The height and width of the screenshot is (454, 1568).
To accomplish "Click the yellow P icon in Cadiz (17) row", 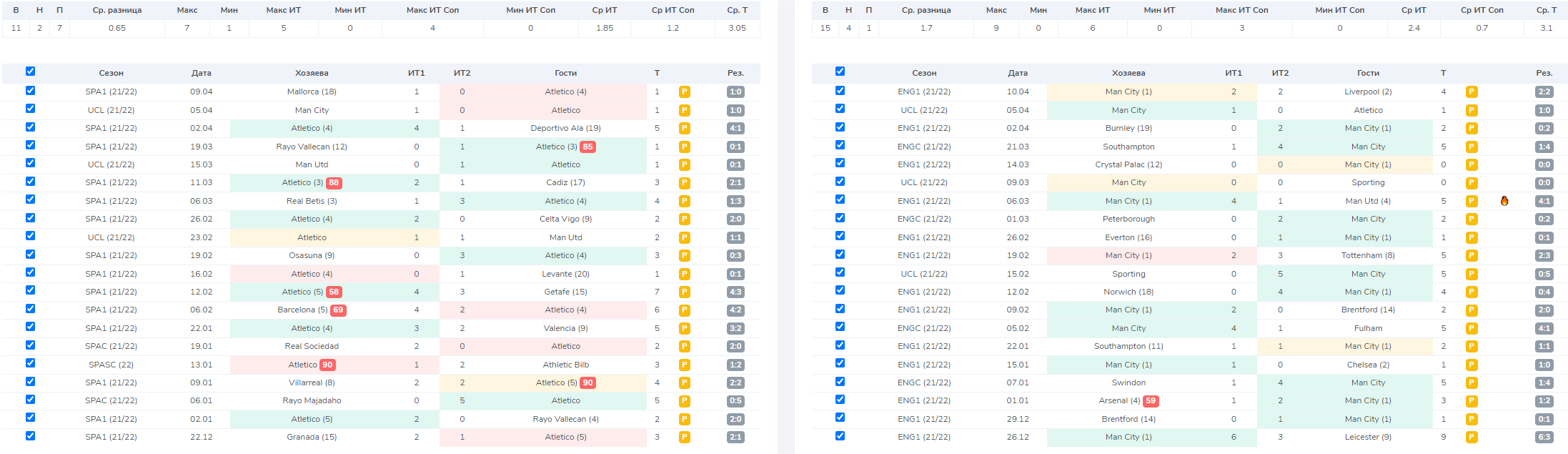I will 684,182.
